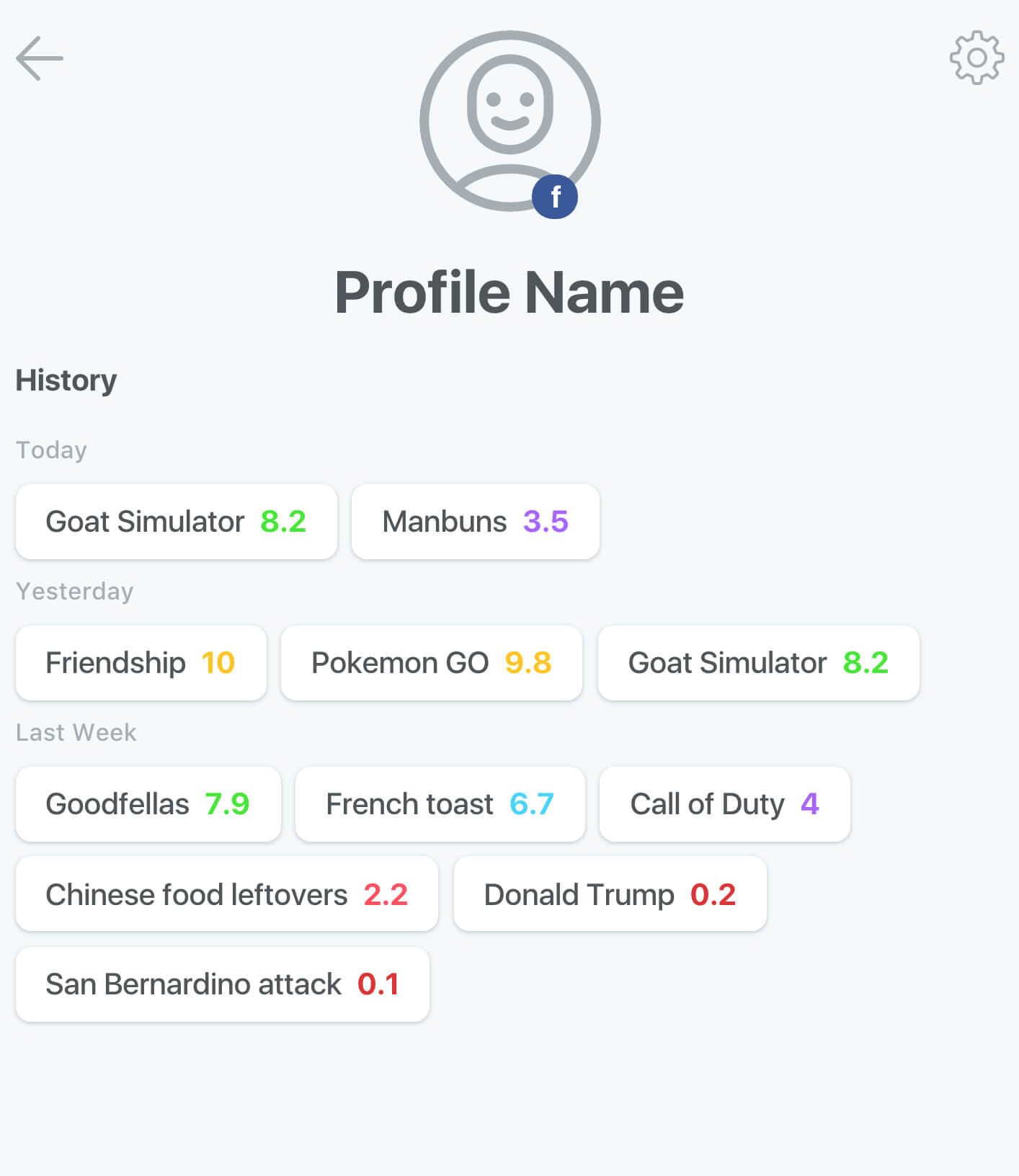Click the profile avatar picture
The height and width of the screenshot is (1176, 1019).
[x=509, y=115]
